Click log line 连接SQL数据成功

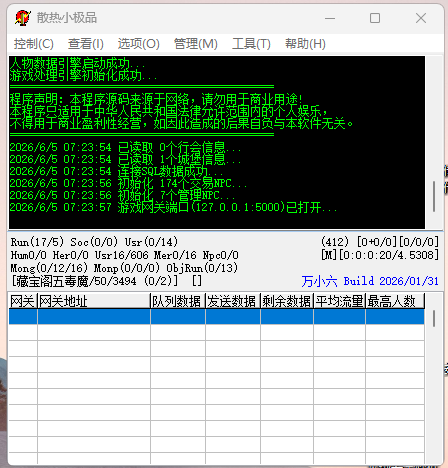coord(116,171)
